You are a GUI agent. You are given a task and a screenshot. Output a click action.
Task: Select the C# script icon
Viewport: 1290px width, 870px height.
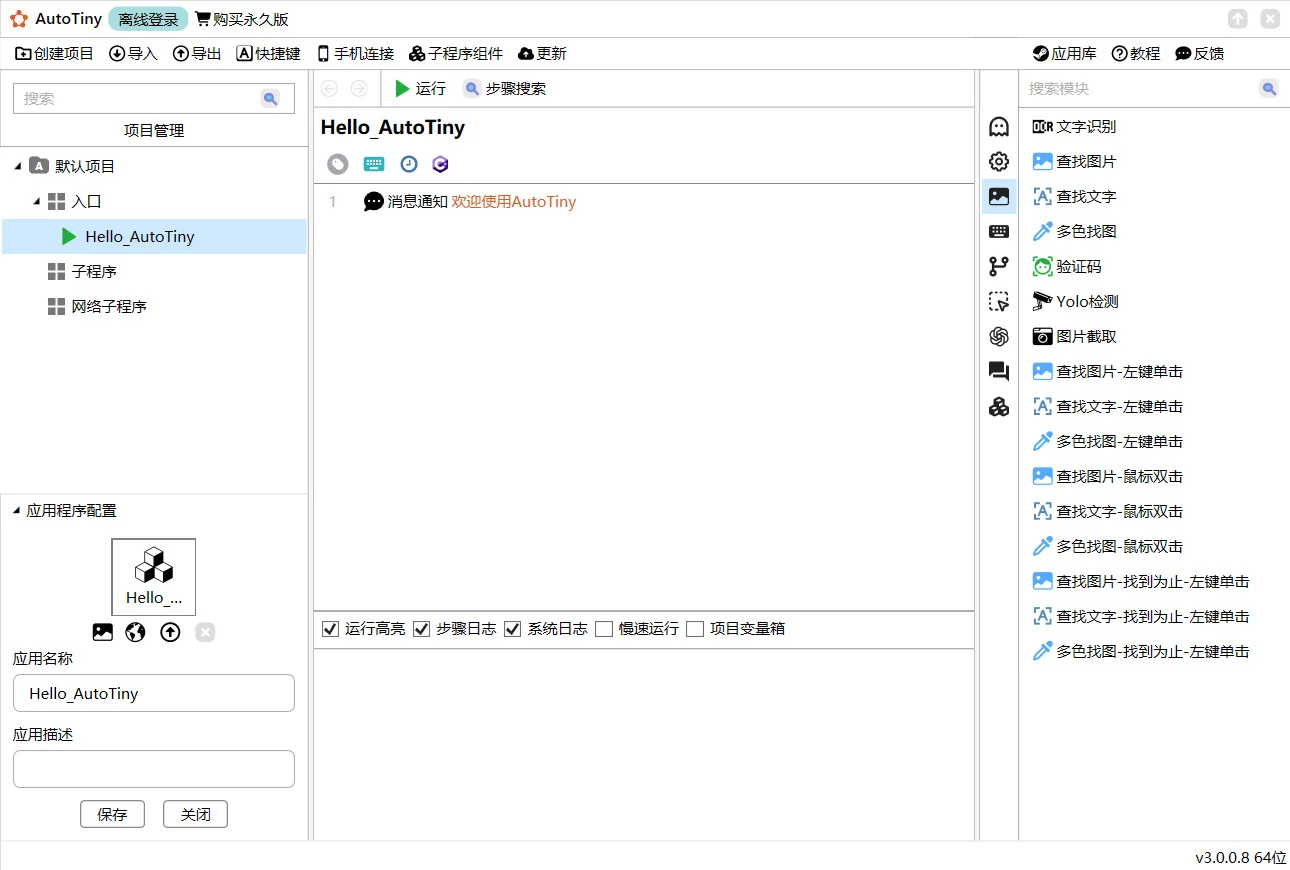[440, 164]
